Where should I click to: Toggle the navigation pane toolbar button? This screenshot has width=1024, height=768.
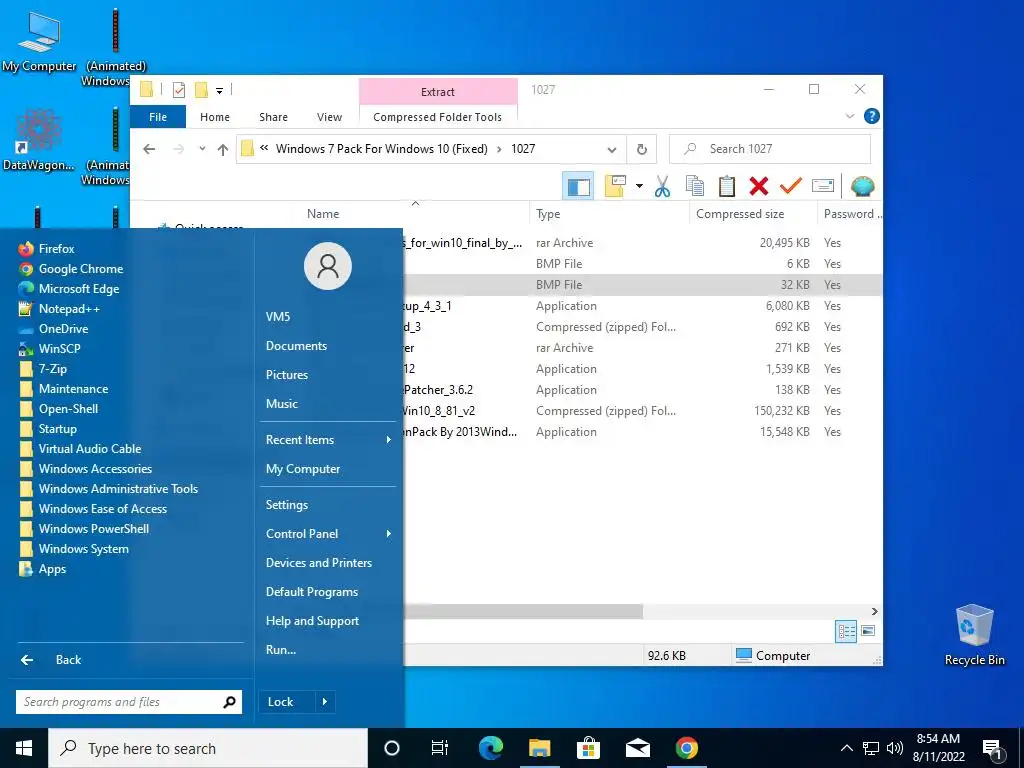click(x=578, y=187)
